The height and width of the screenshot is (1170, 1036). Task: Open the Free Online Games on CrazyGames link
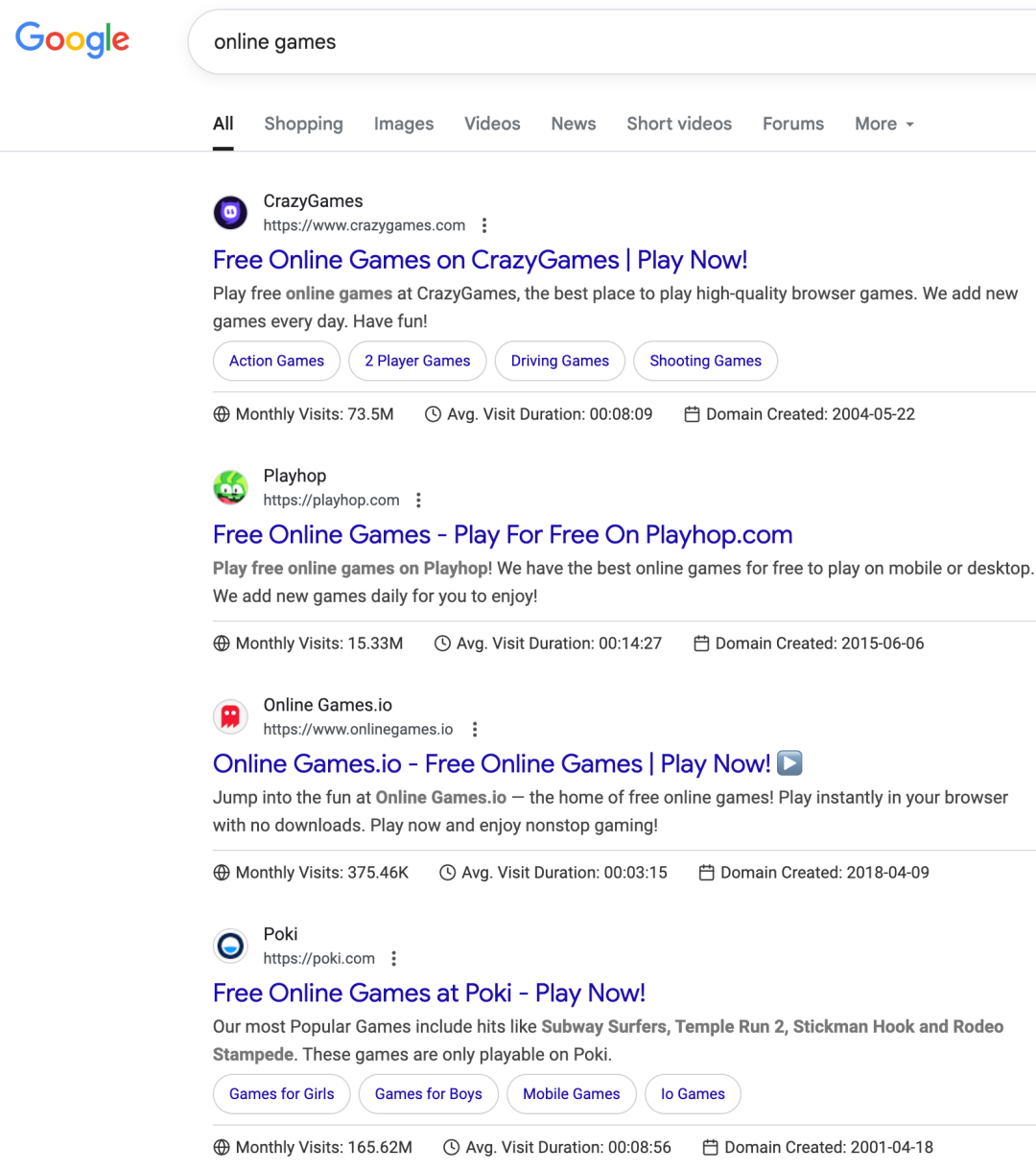[480, 260]
